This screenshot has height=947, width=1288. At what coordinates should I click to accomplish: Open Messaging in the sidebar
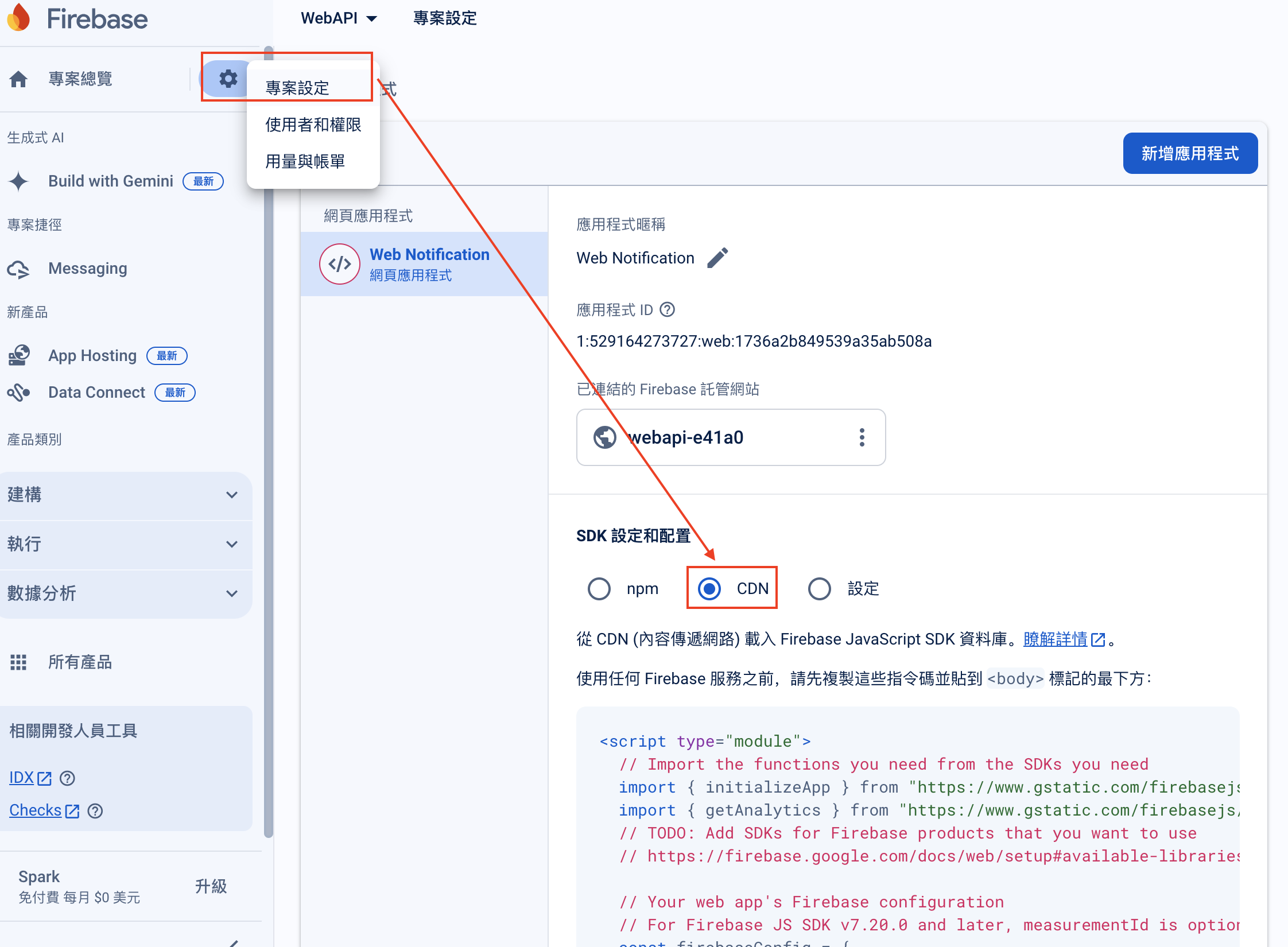tap(88, 269)
